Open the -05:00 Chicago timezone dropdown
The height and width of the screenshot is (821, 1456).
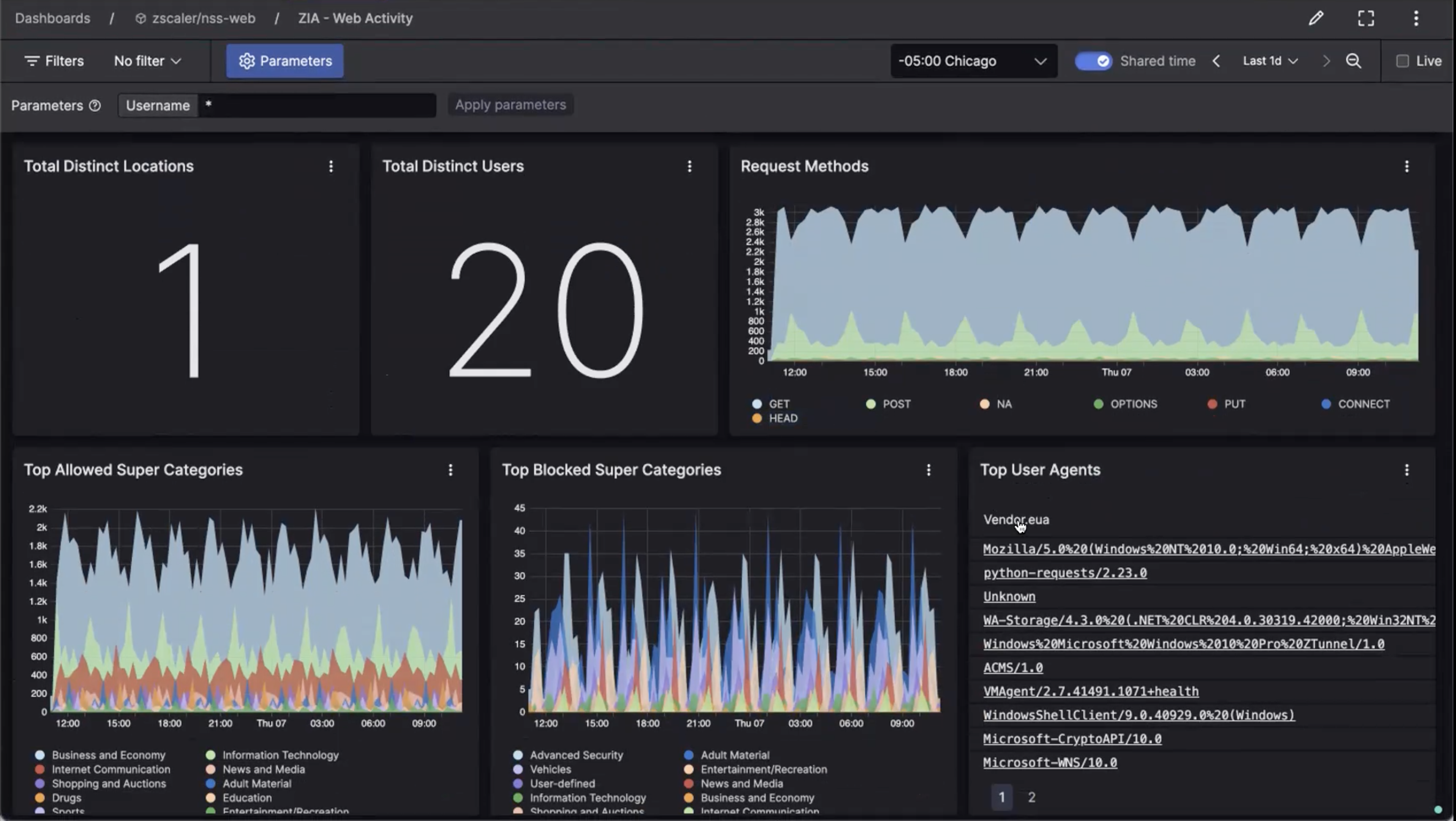pos(973,61)
